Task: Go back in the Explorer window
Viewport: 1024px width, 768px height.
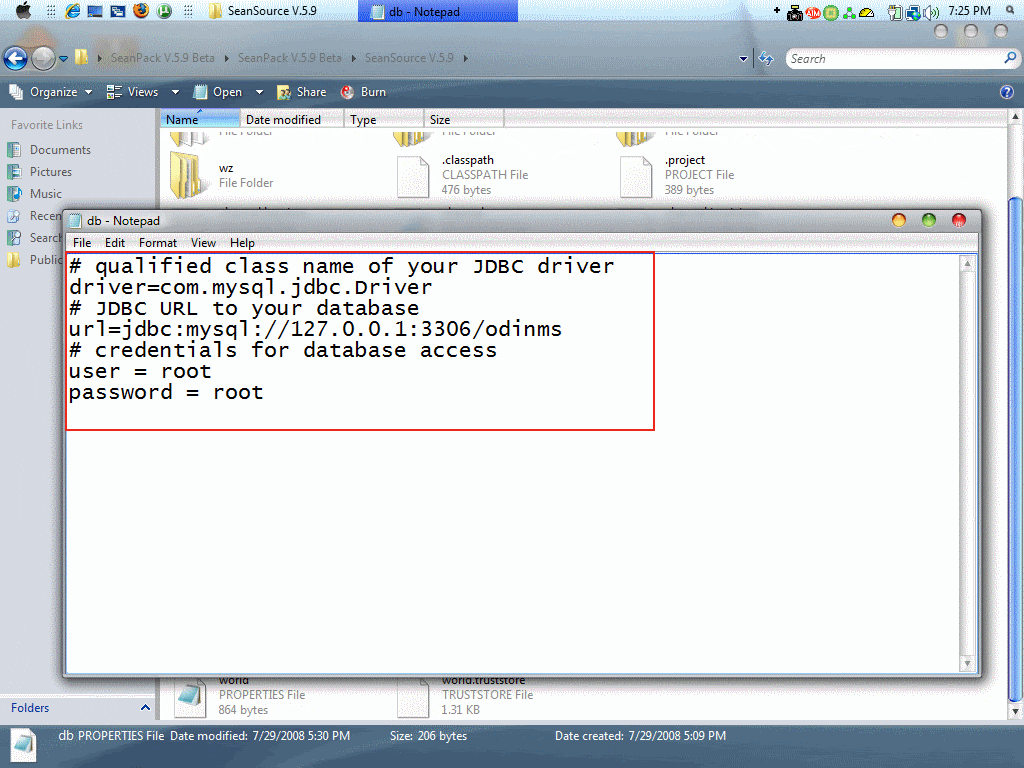Action: click(x=16, y=58)
